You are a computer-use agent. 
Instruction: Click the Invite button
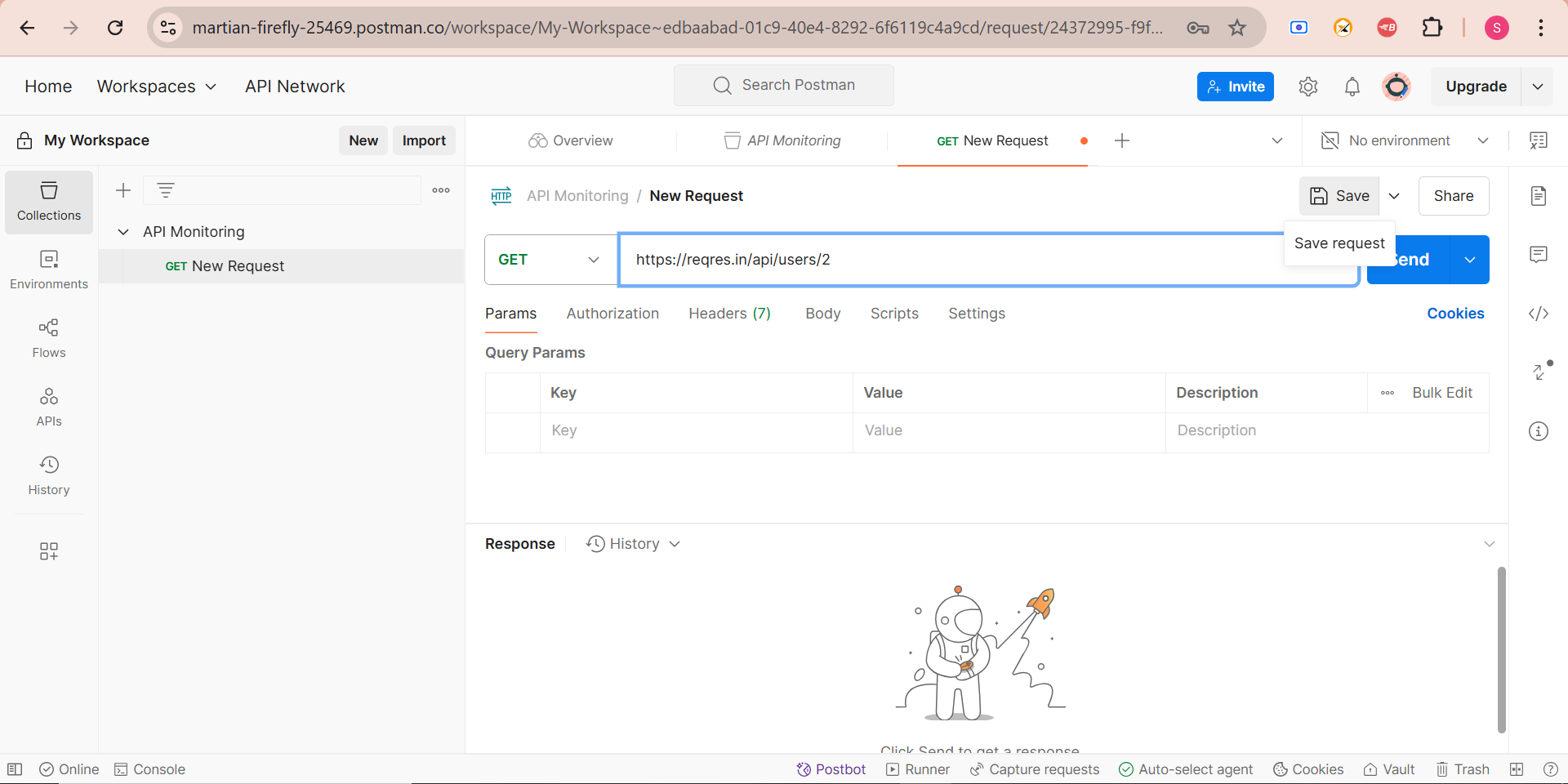click(x=1236, y=87)
